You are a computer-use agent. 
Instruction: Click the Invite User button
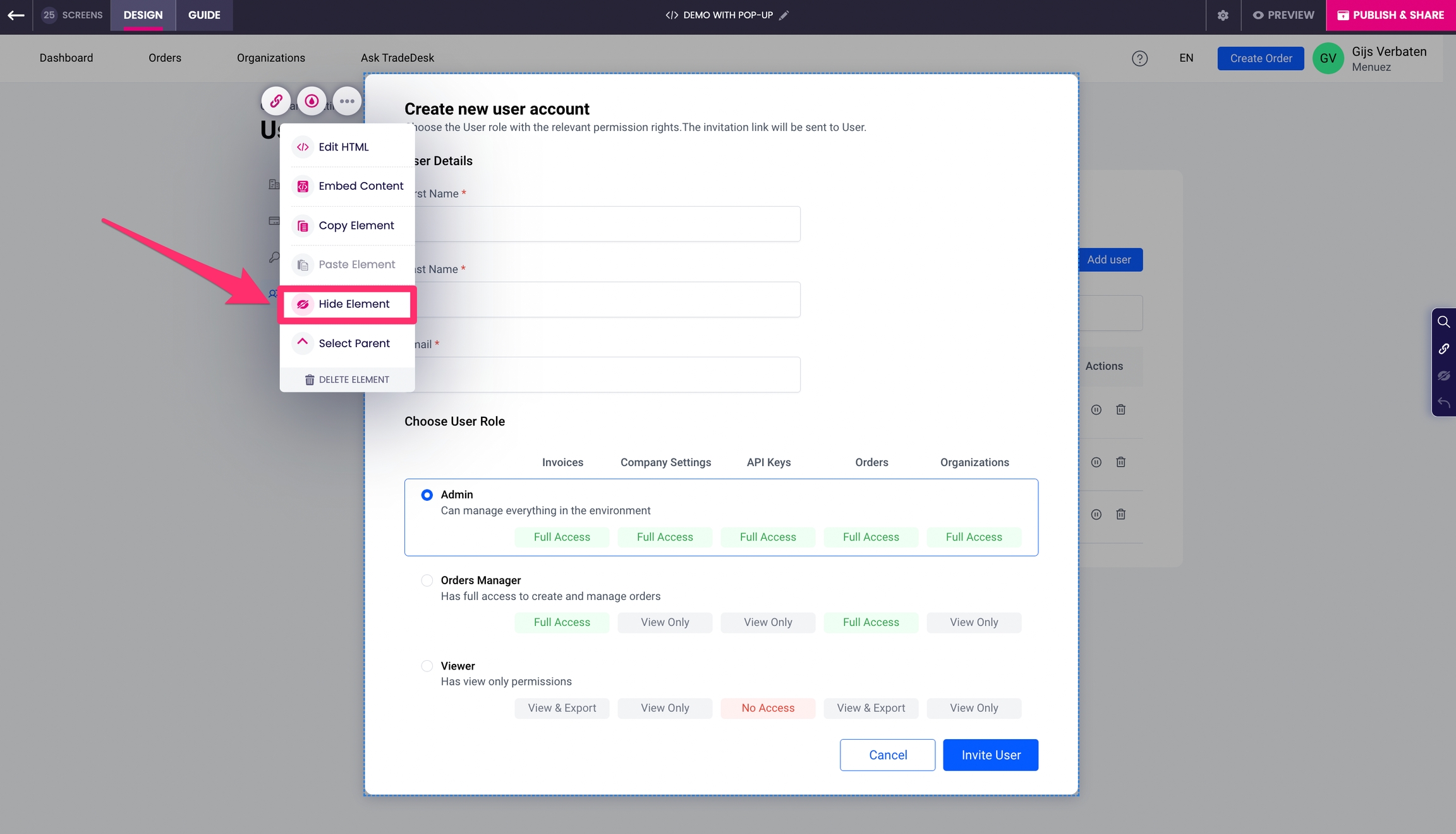(x=990, y=755)
